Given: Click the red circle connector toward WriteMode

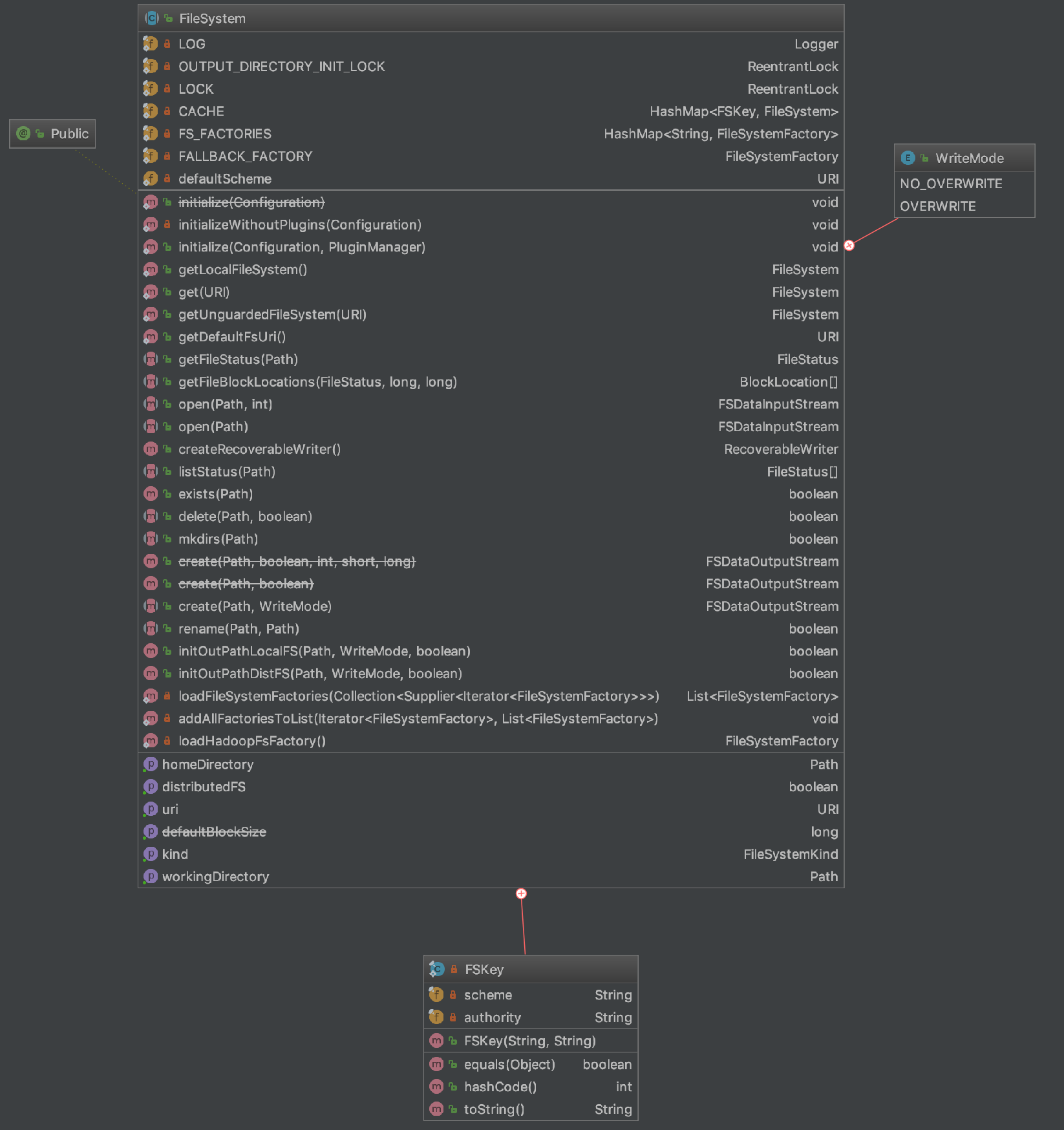Looking at the screenshot, I should pyautogui.click(x=849, y=246).
